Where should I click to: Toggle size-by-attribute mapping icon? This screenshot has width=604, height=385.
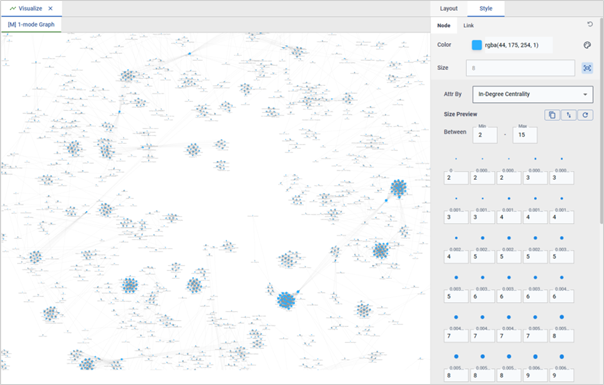click(587, 68)
